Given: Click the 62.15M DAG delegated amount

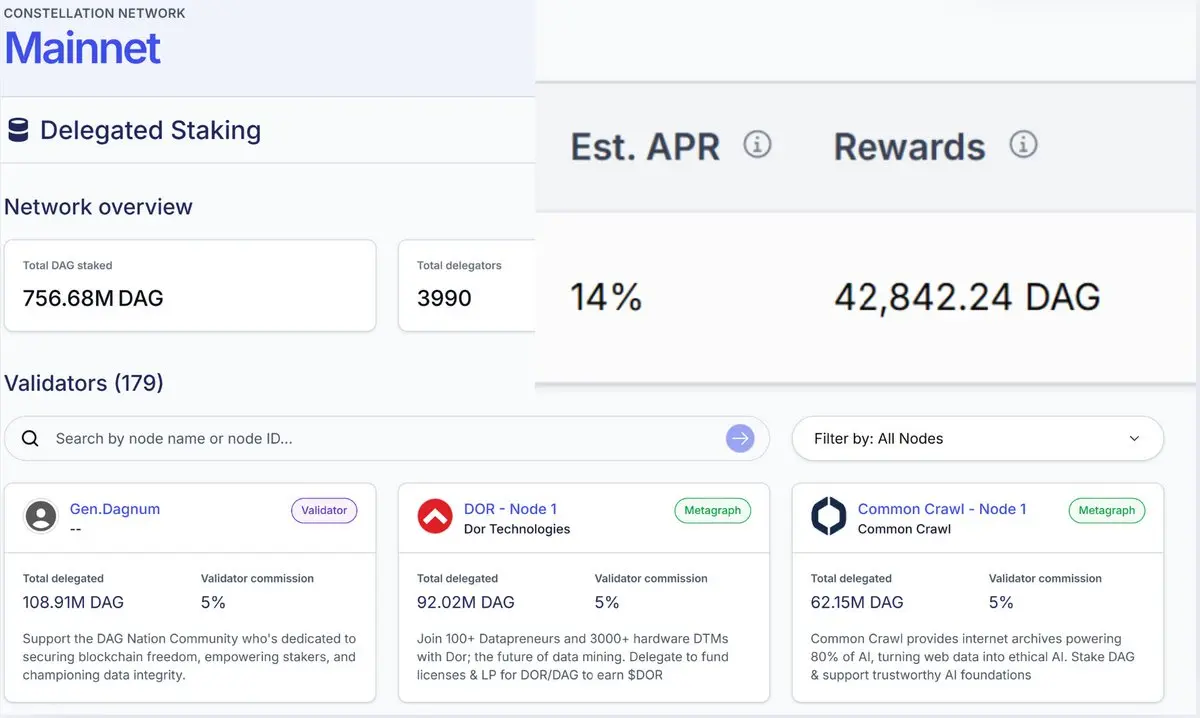Looking at the screenshot, I should pos(857,602).
